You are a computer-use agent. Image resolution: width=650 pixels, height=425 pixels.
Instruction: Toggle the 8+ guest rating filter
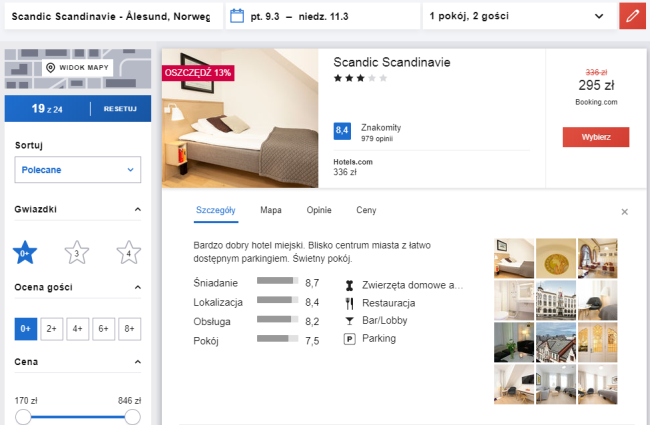129,327
